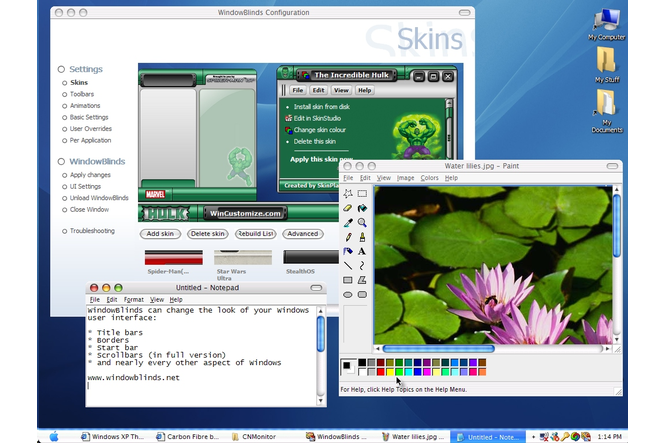Choose the Line tool in Paint
Image resolution: width=664 pixels, height=443 pixels.
pyautogui.click(x=348, y=266)
